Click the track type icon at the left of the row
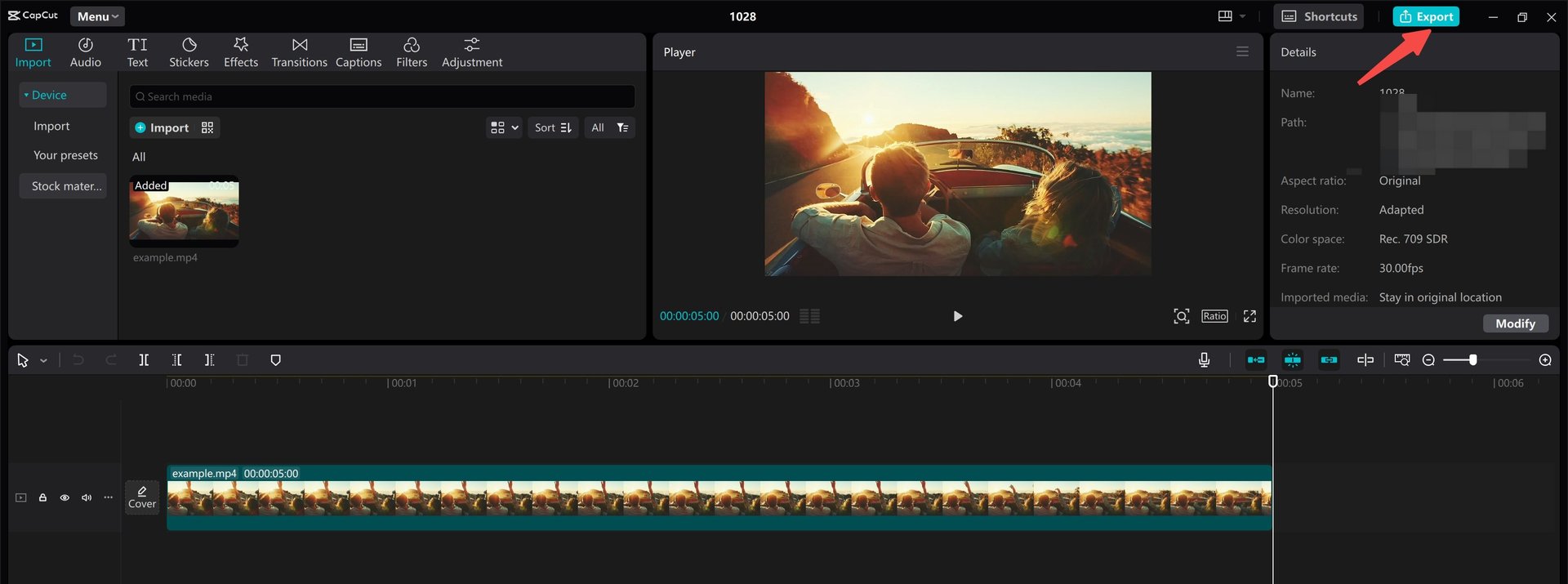1568x584 pixels. [x=21, y=497]
